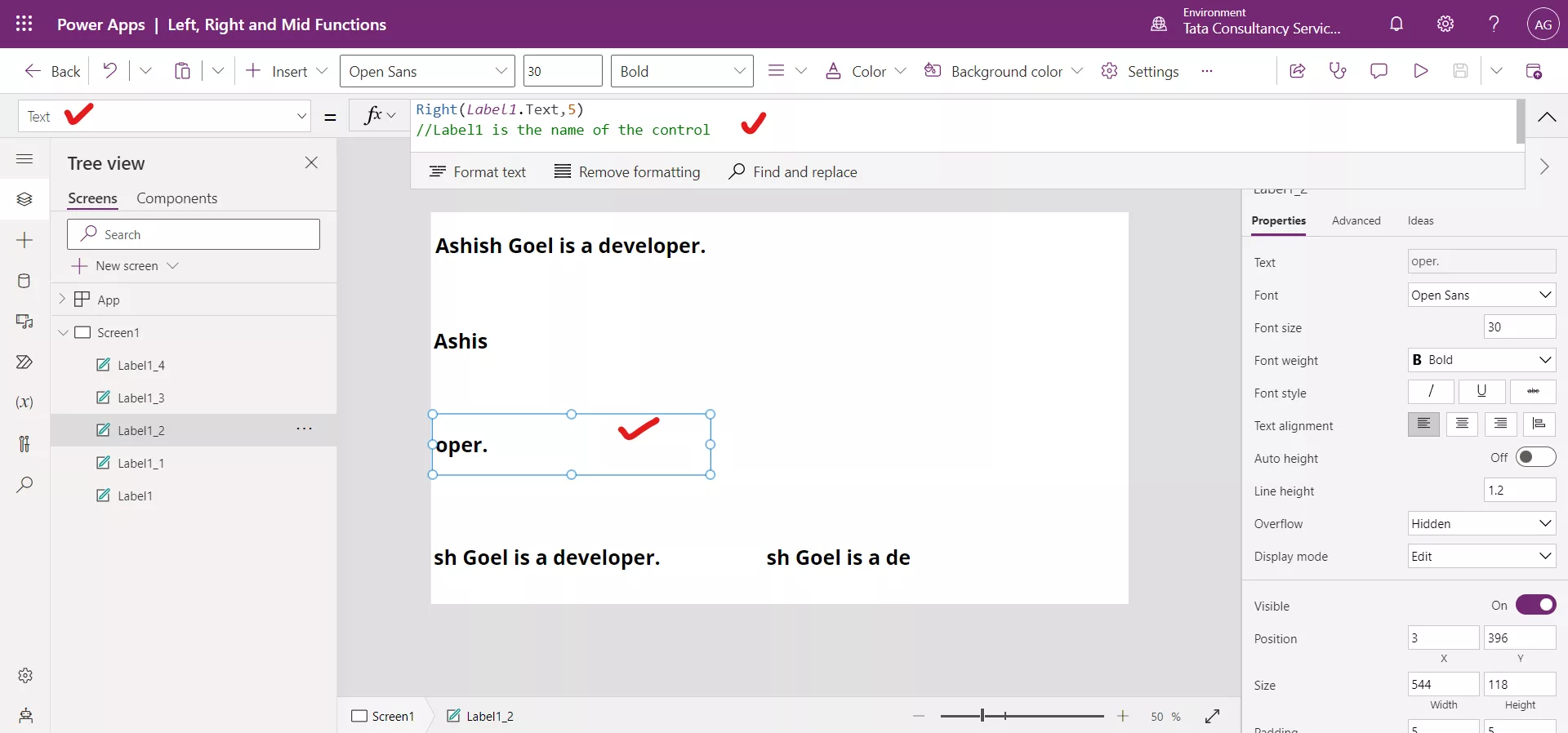1568x733 pixels.
Task: Switch to the Screens tab
Action: click(92, 198)
